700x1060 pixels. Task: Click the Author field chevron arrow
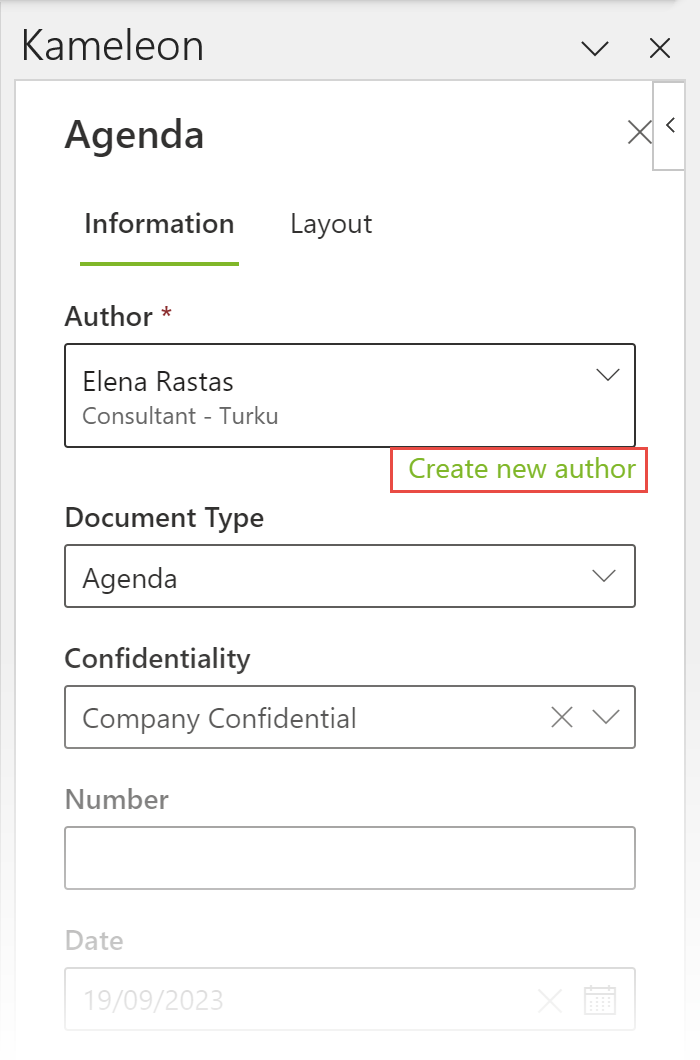point(607,376)
